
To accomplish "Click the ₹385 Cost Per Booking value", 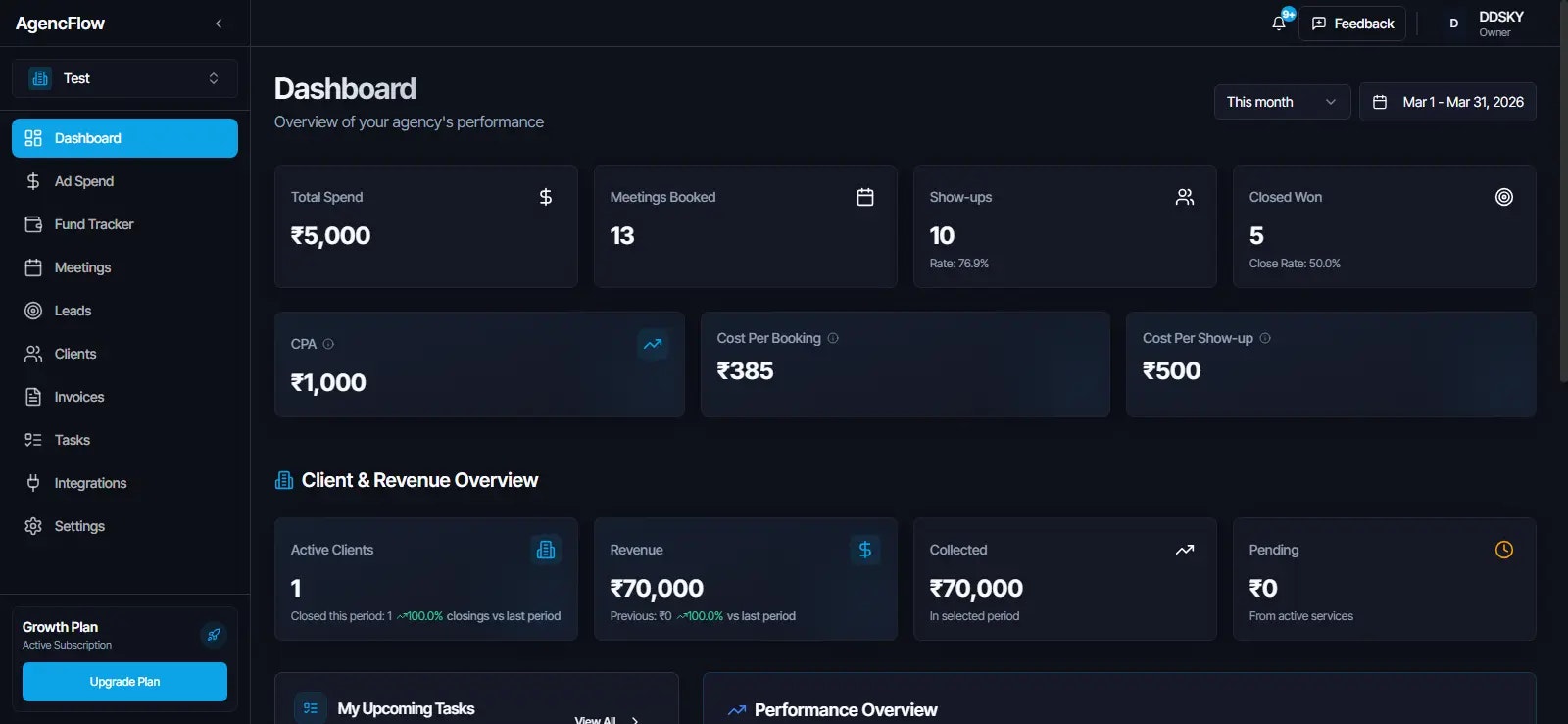I will coord(745,371).
